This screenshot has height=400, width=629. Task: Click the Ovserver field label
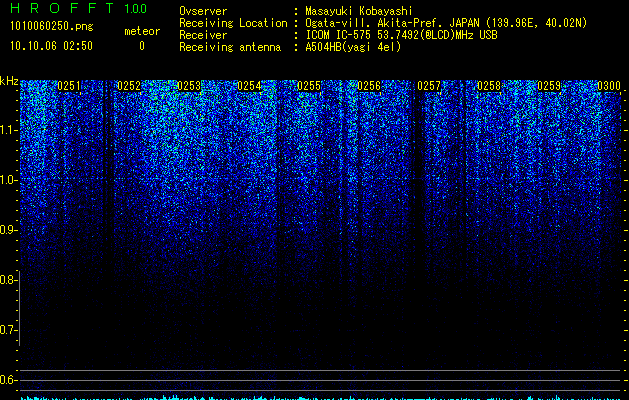pyautogui.click(x=203, y=11)
